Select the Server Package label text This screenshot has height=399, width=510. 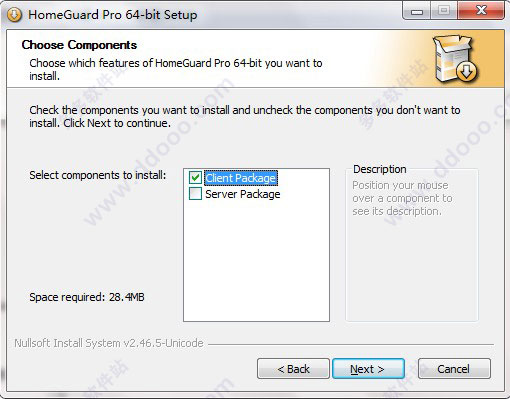coord(243,194)
